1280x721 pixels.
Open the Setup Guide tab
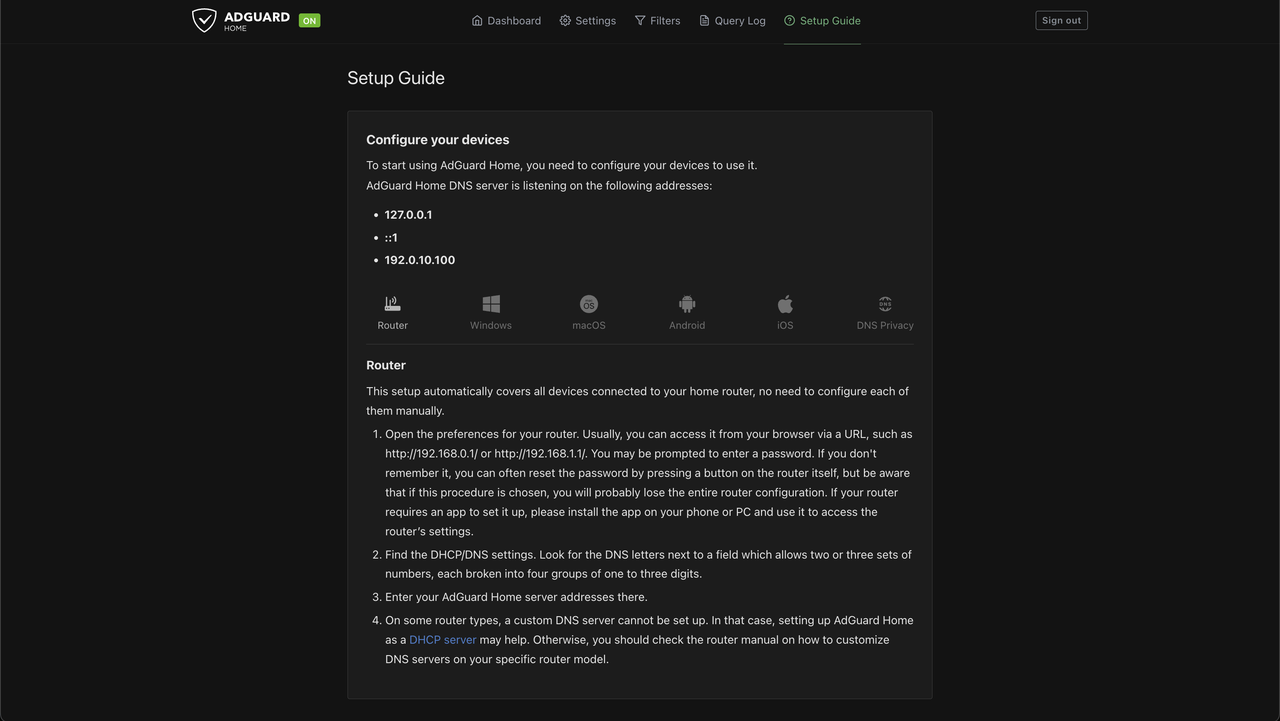pos(829,21)
